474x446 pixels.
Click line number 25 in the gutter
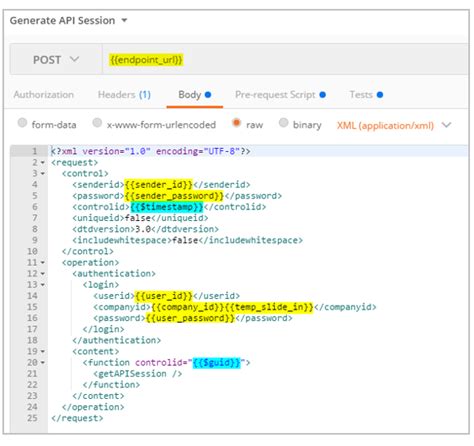tap(32, 418)
